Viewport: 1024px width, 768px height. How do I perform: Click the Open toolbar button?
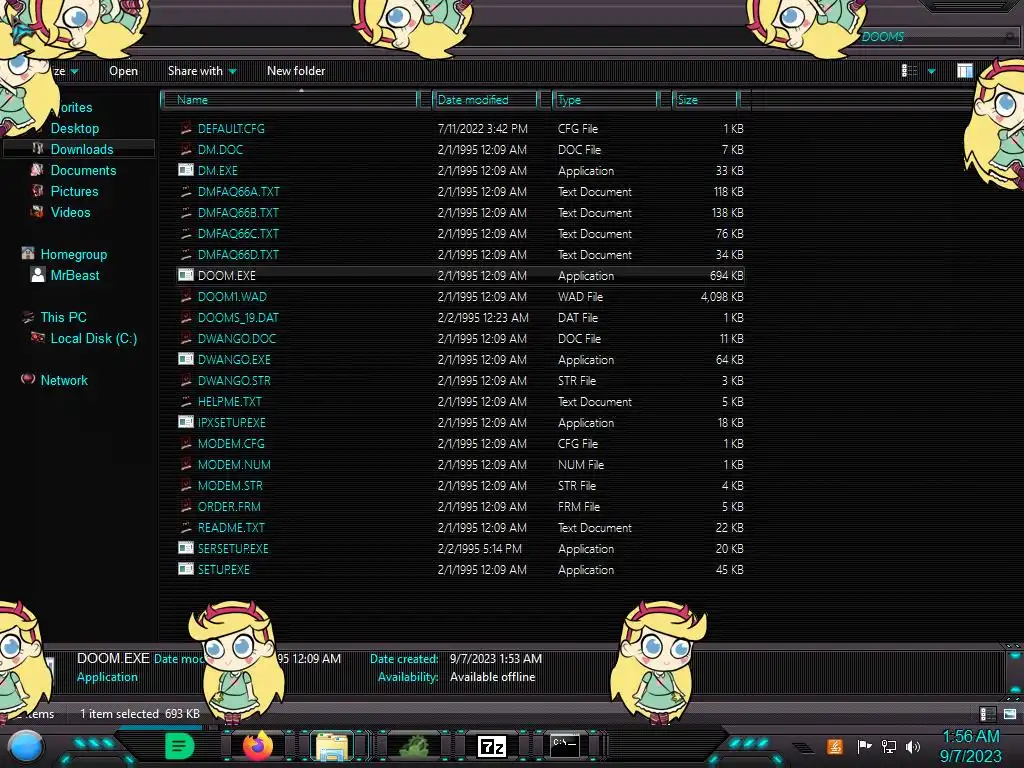(x=123, y=71)
